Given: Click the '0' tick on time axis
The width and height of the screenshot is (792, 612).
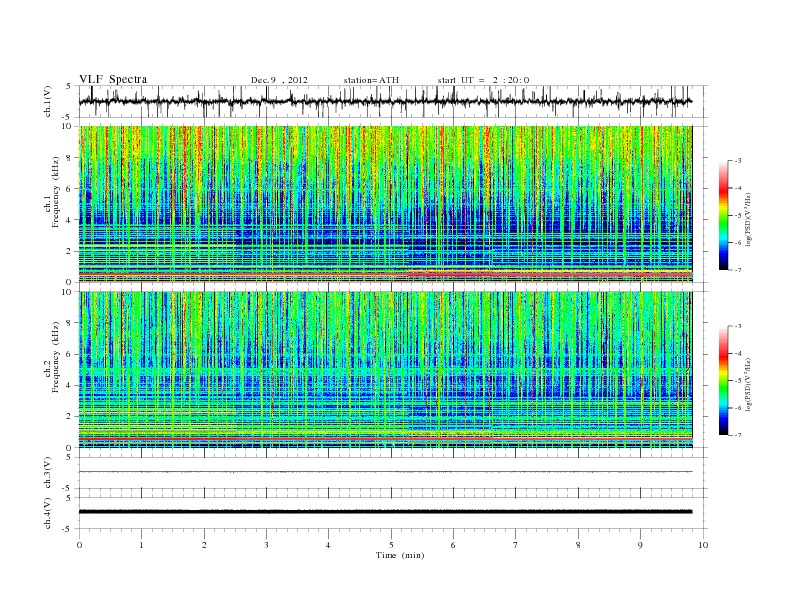Looking at the screenshot, I should [x=79, y=545].
